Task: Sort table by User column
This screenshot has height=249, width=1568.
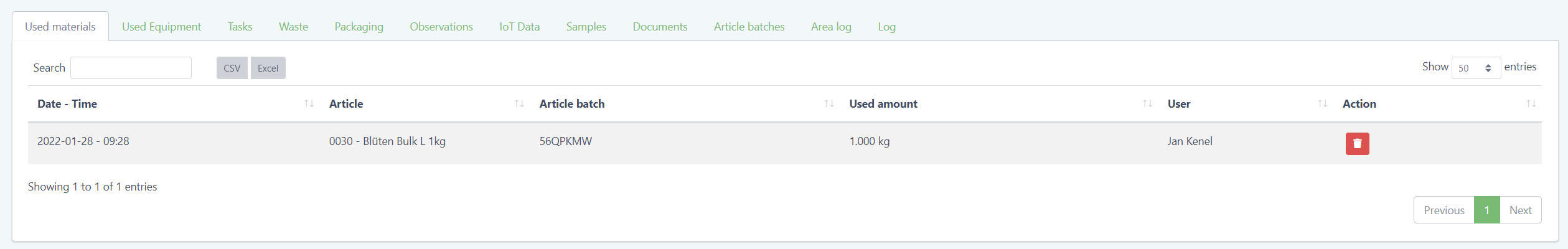Action: pos(1322,104)
